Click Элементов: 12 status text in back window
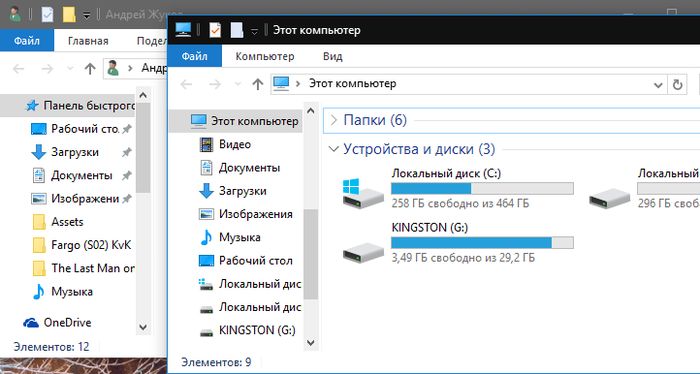 point(51,346)
